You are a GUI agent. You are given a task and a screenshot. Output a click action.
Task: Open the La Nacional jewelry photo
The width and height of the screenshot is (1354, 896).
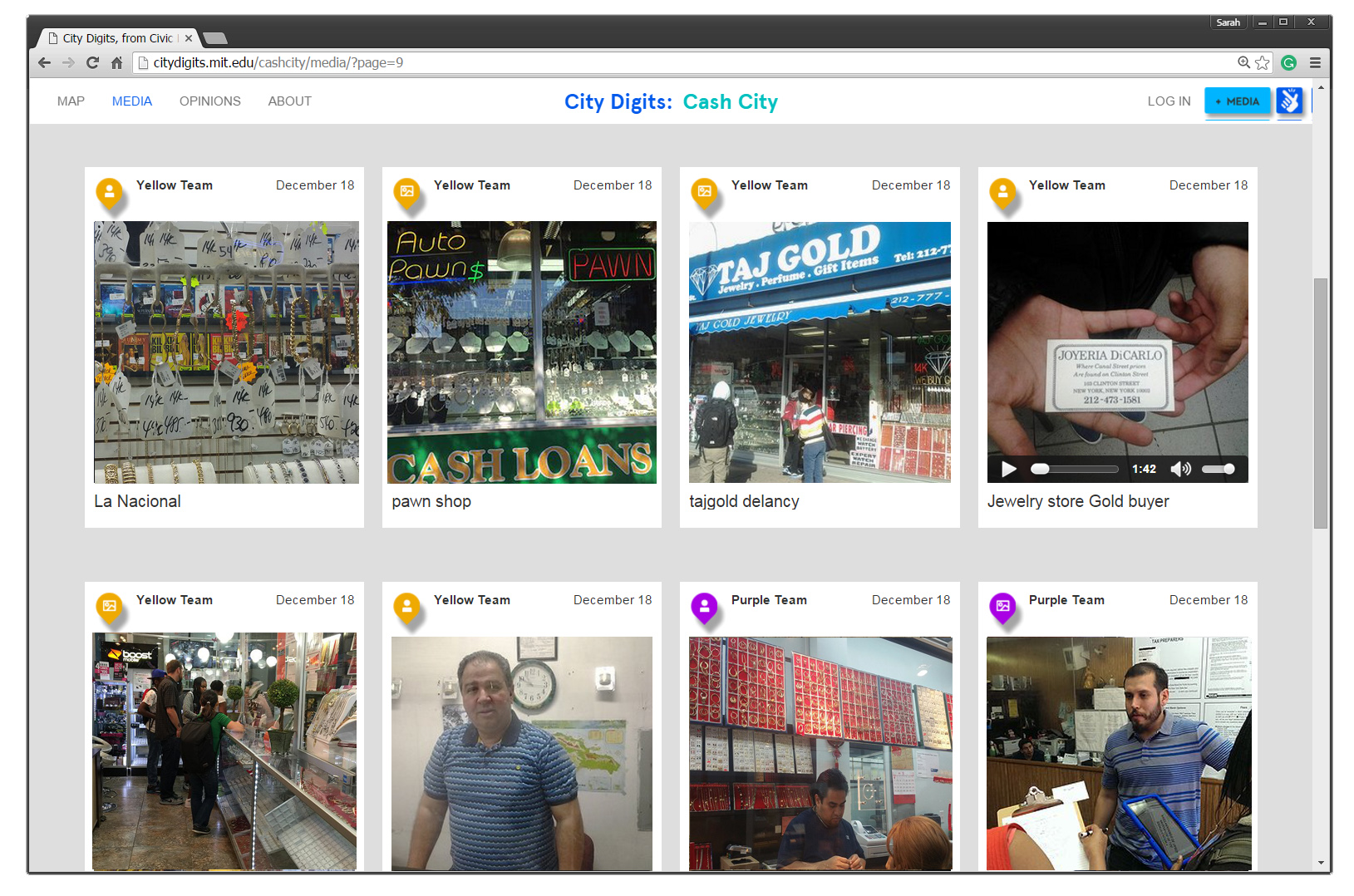226,352
